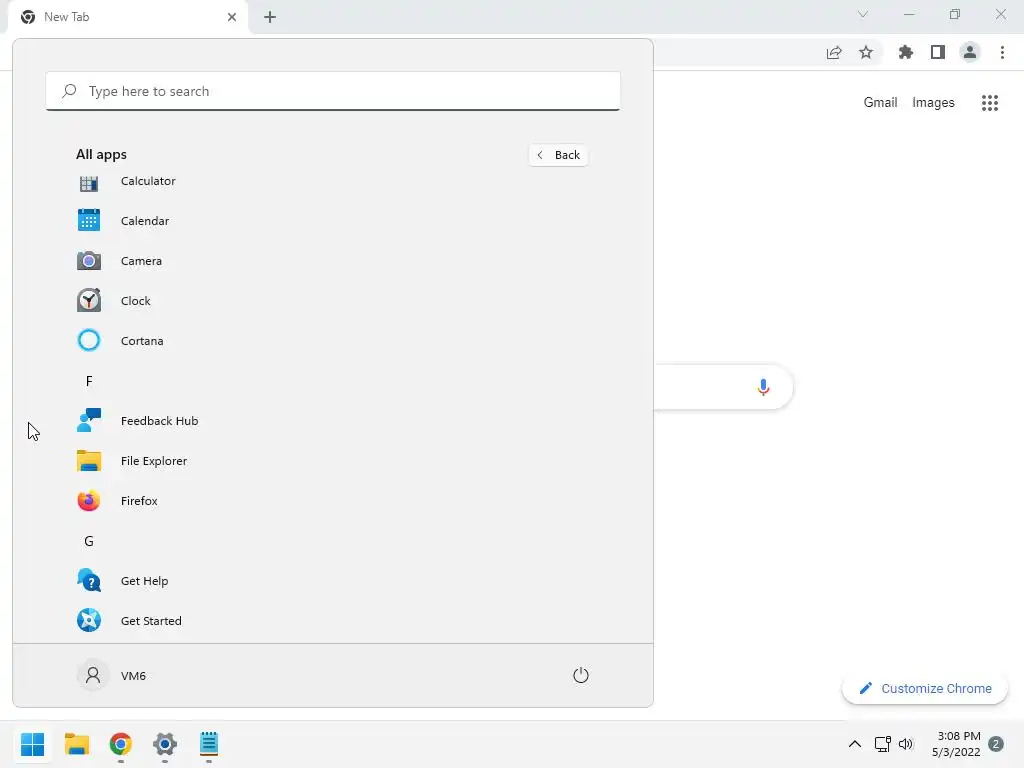Image resolution: width=1024 pixels, height=768 pixels.
Task: Open the Calculator app icon
Action: point(89,183)
